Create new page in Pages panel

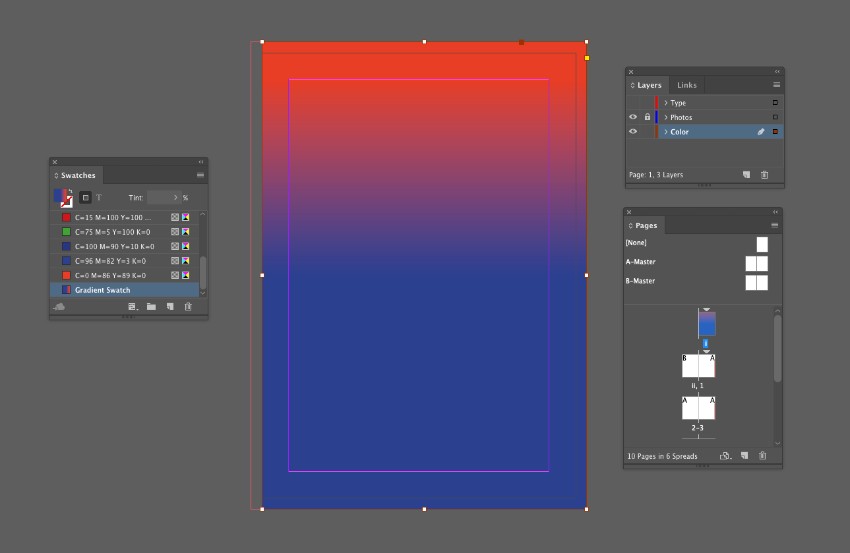(x=744, y=456)
